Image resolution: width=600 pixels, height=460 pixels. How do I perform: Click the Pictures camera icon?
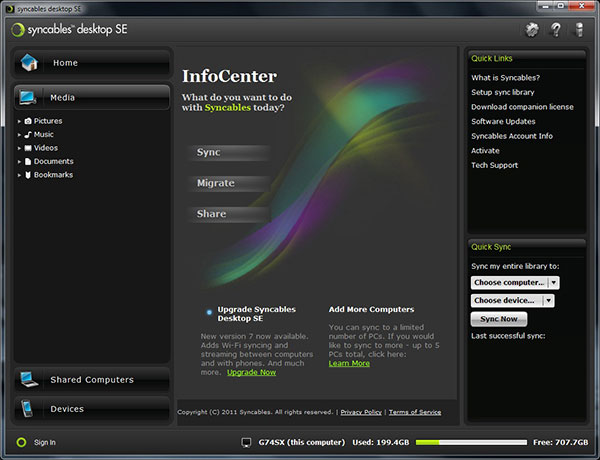(x=28, y=121)
